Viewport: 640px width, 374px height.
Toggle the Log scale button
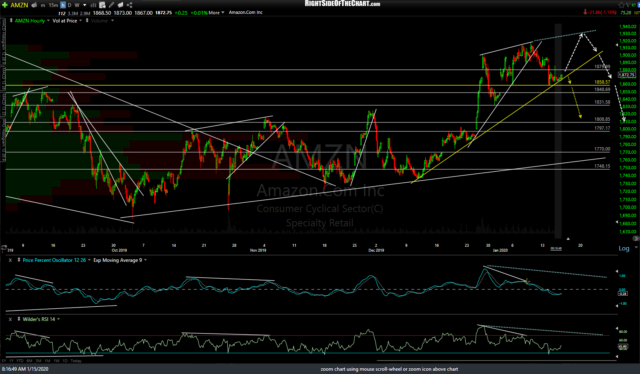click(624, 248)
